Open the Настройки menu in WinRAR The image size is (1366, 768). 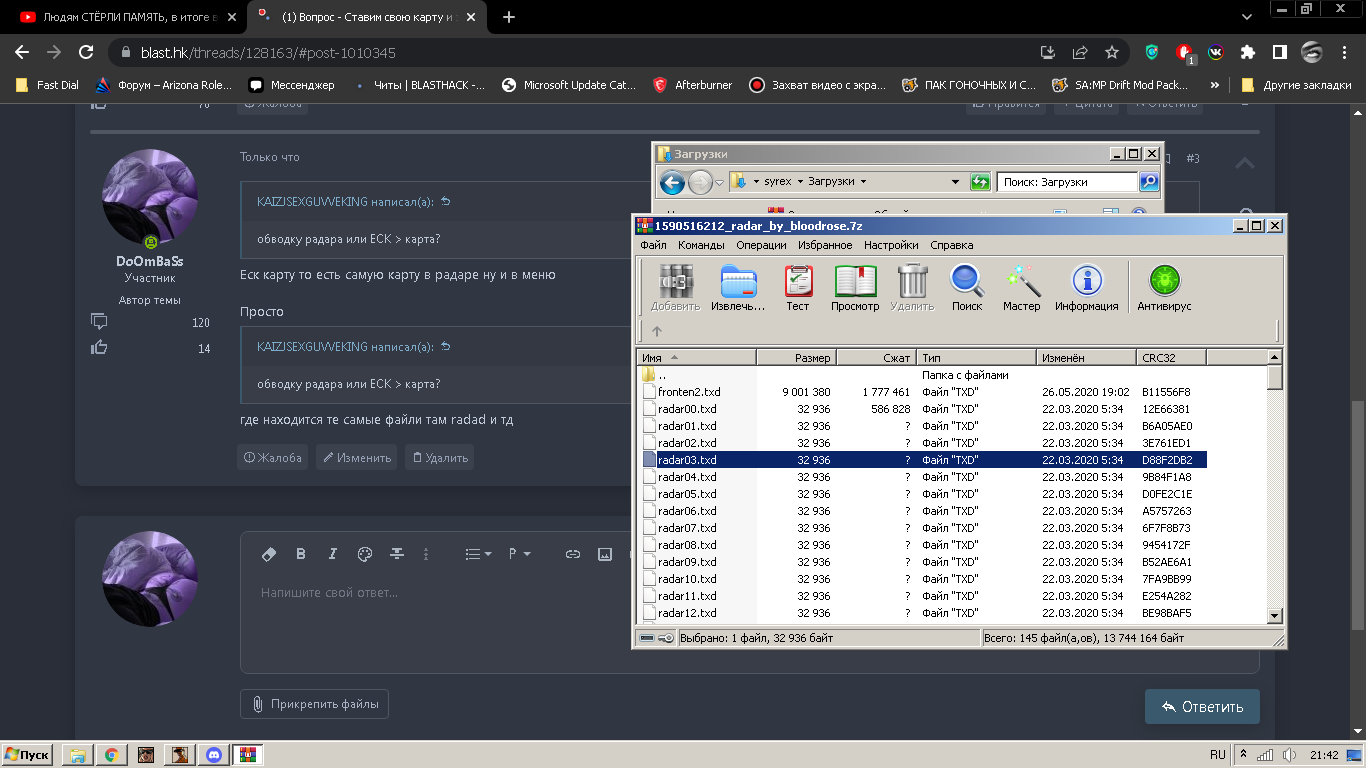point(891,245)
